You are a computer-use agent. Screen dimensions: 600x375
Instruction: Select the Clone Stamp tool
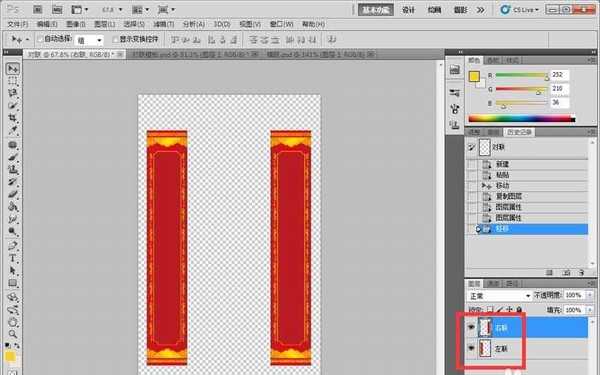[13, 170]
